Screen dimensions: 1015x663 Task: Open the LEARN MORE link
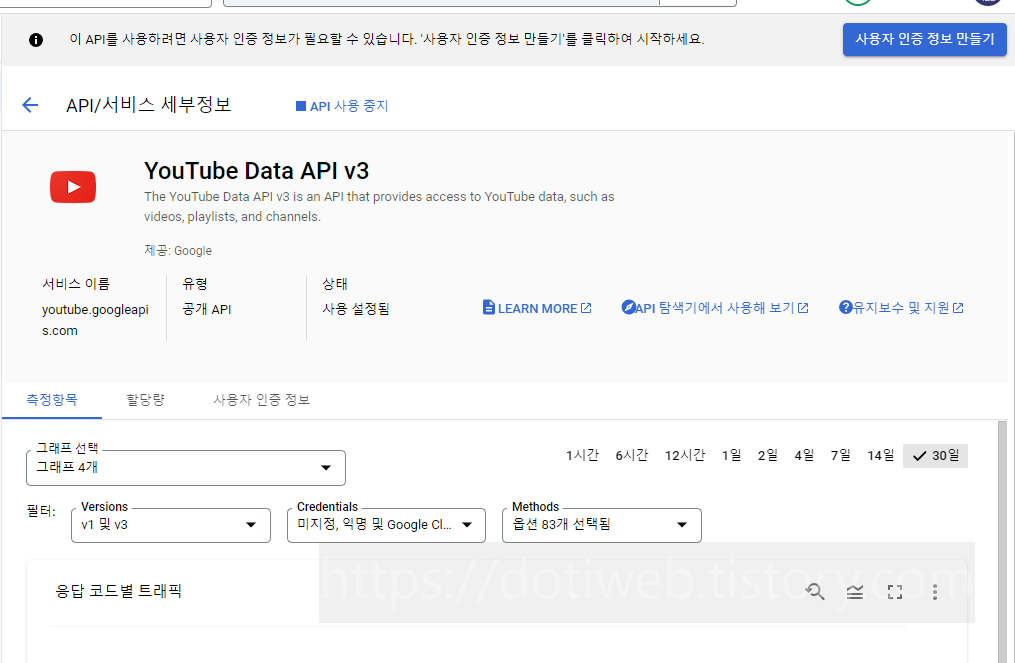[537, 308]
